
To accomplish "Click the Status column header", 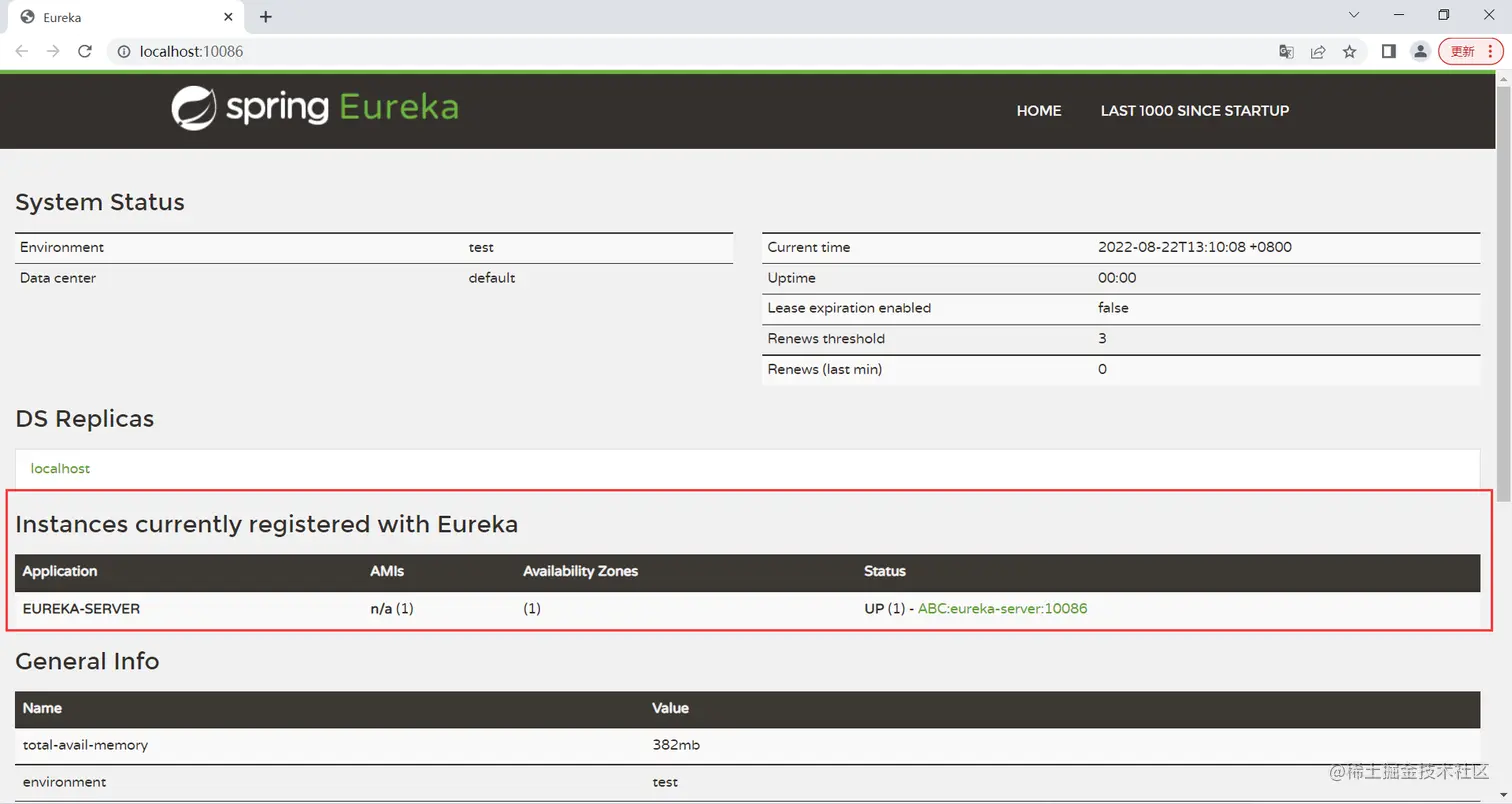I will coord(885,571).
